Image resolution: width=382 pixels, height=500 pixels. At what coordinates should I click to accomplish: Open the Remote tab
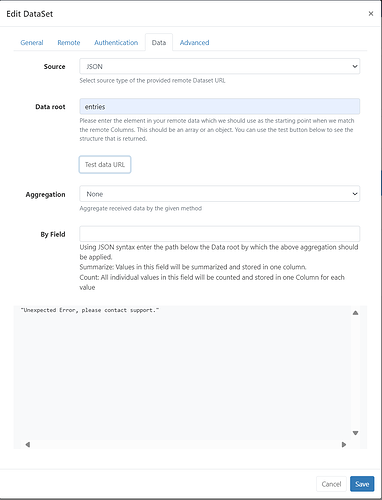[69, 43]
